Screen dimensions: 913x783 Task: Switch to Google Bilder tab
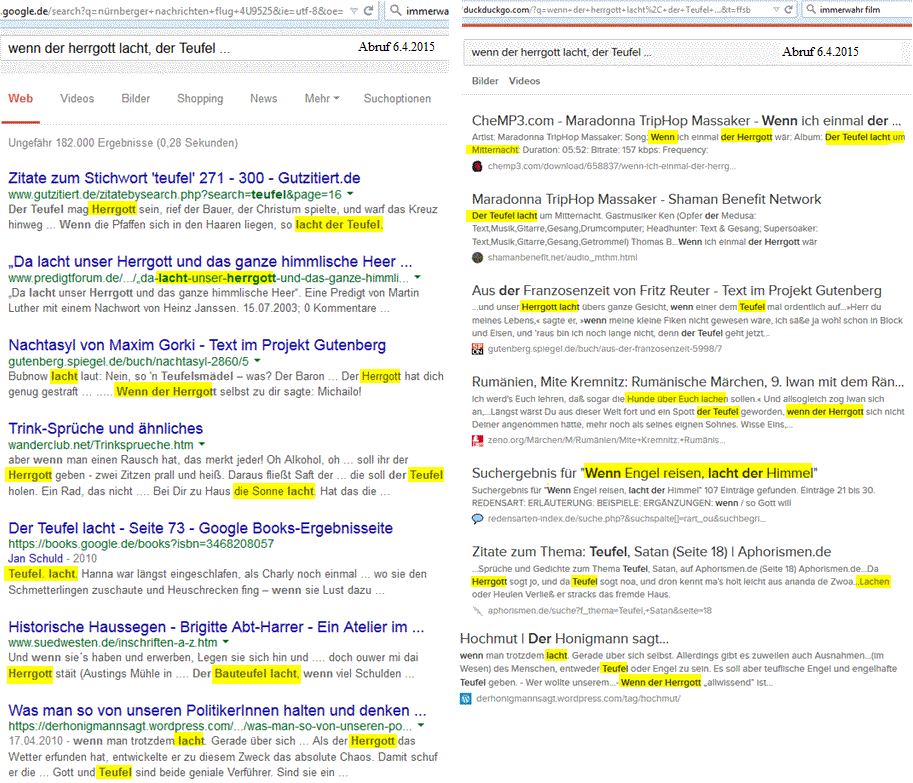coord(136,98)
